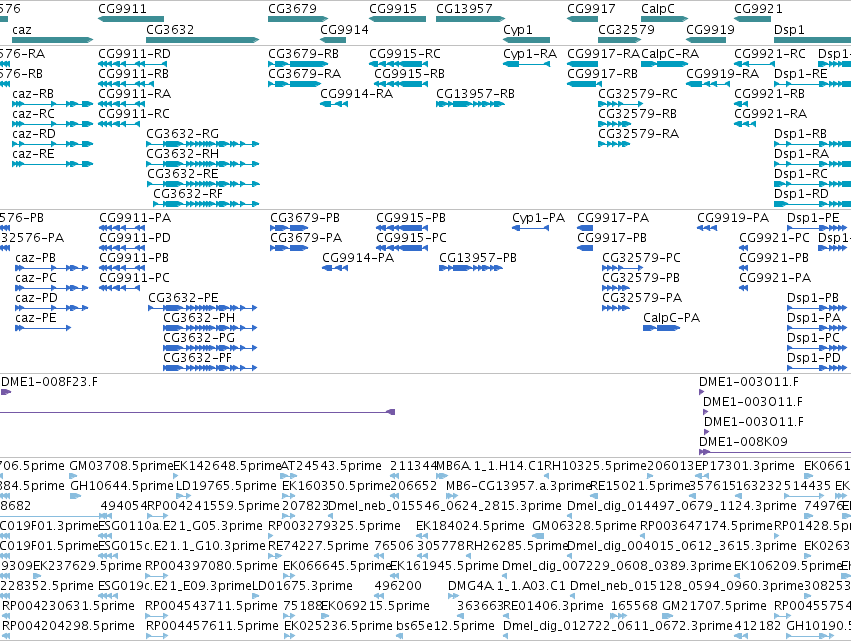This screenshot has height=641, width=851.
Task: Select protein CG9921-PC
Action: click(x=774, y=238)
